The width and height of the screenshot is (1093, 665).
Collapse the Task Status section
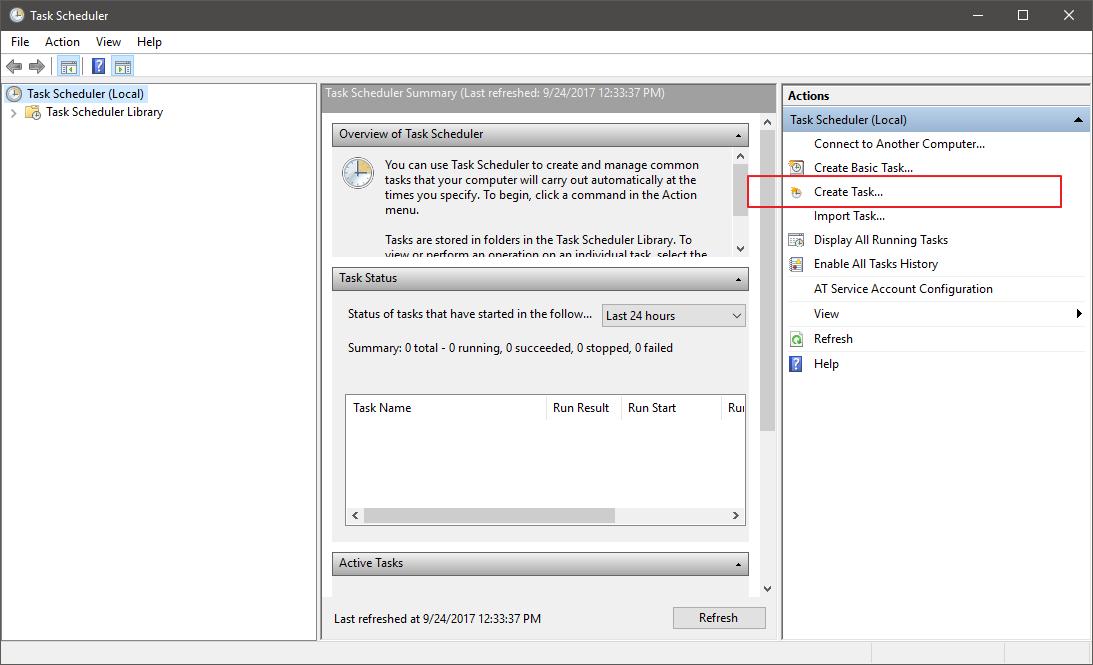(738, 280)
